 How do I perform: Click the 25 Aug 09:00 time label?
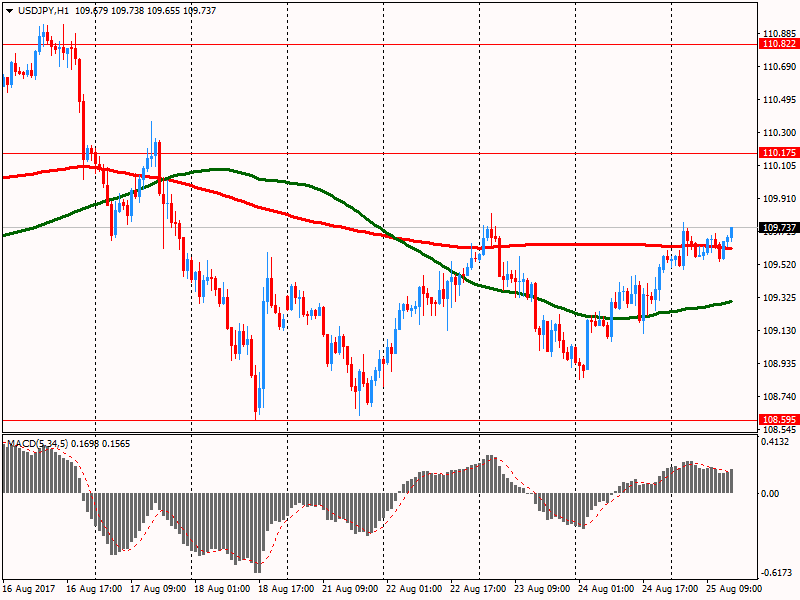click(x=734, y=589)
